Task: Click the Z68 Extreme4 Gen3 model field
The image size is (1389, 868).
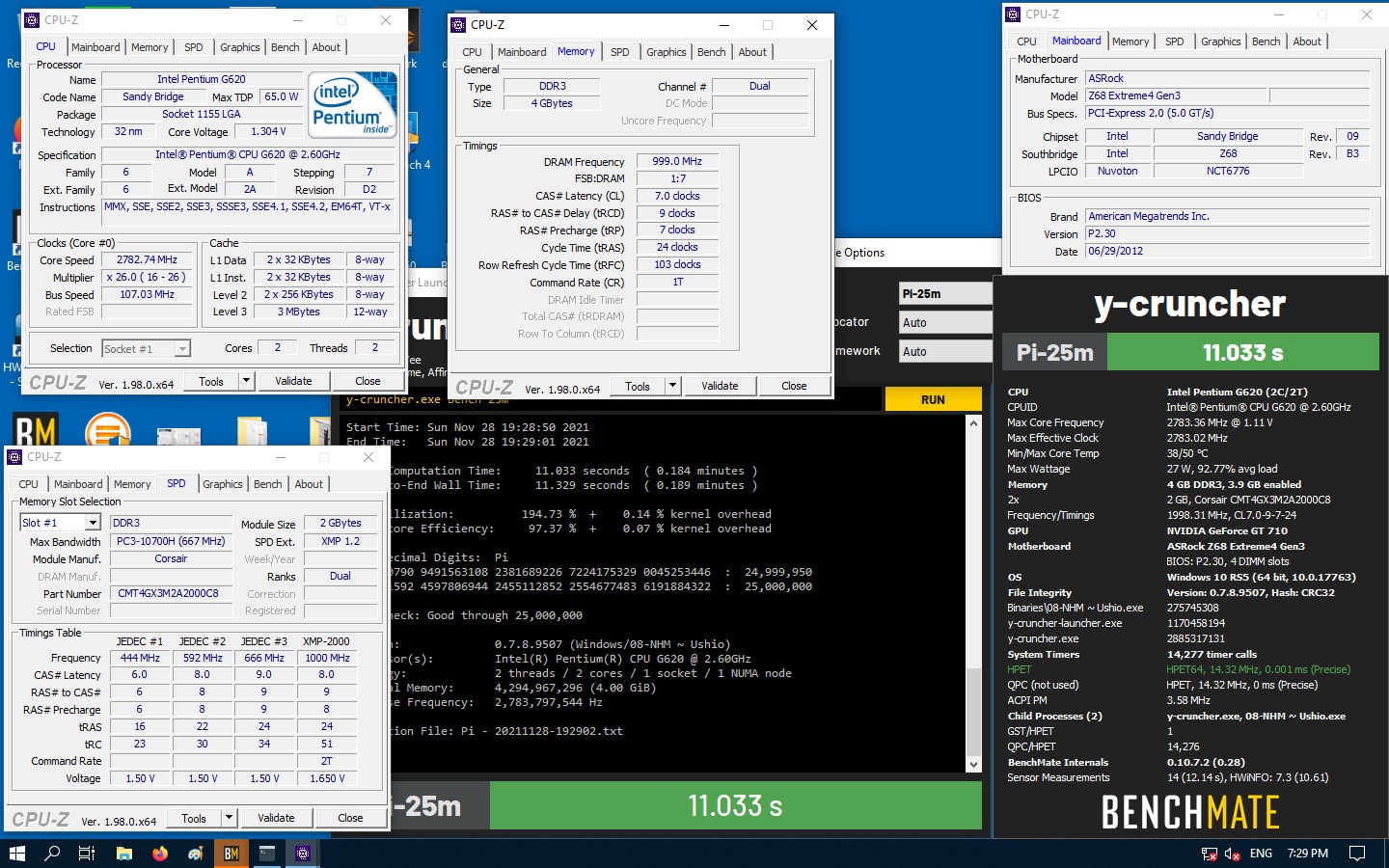Action: [1174, 95]
